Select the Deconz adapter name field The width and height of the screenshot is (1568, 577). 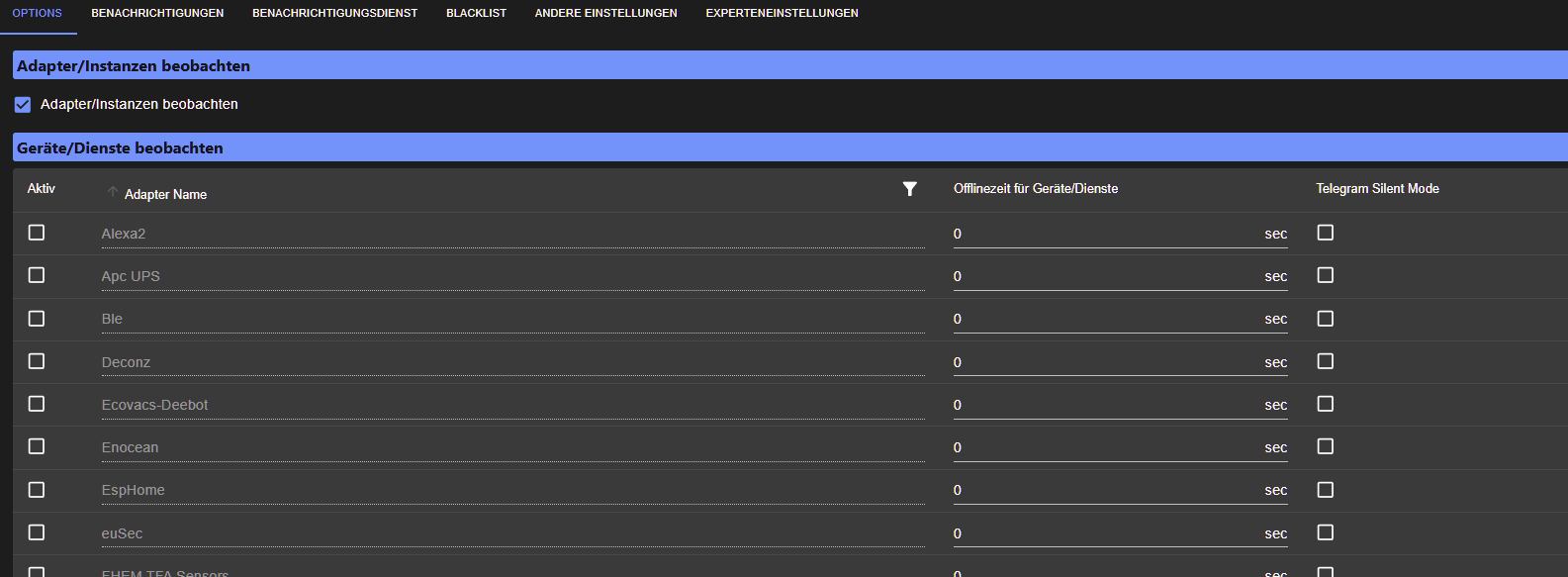(x=513, y=362)
